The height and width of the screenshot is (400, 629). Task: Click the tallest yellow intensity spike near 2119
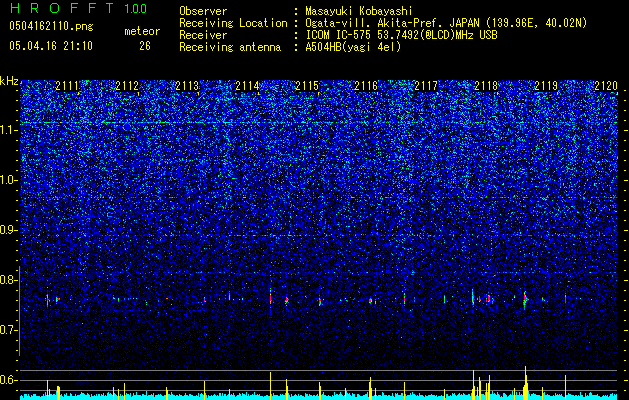[x=525, y=381]
